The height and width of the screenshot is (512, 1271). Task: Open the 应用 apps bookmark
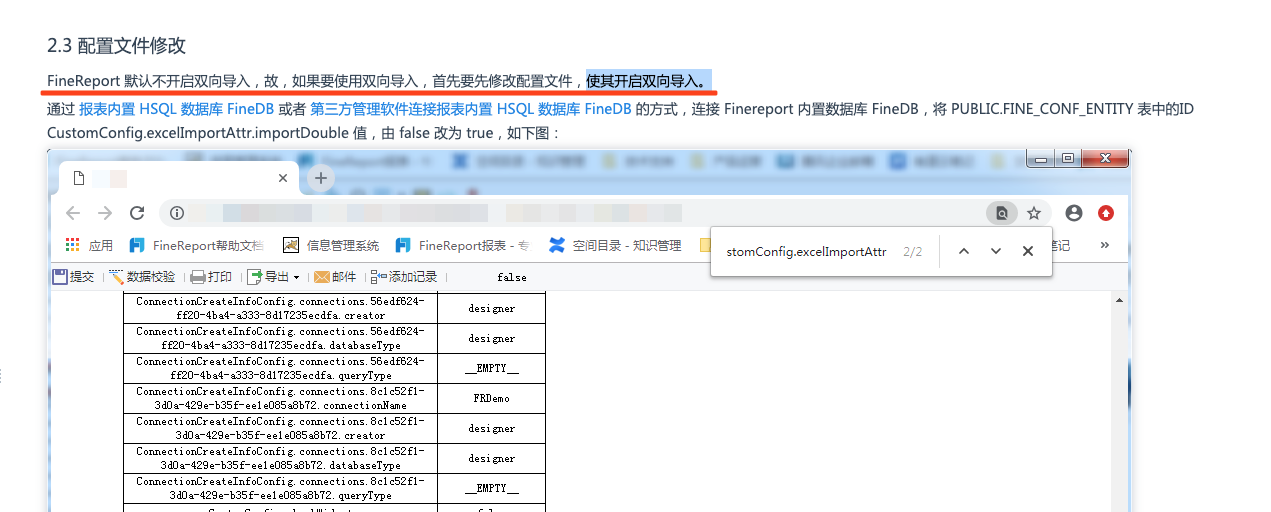(x=89, y=245)
